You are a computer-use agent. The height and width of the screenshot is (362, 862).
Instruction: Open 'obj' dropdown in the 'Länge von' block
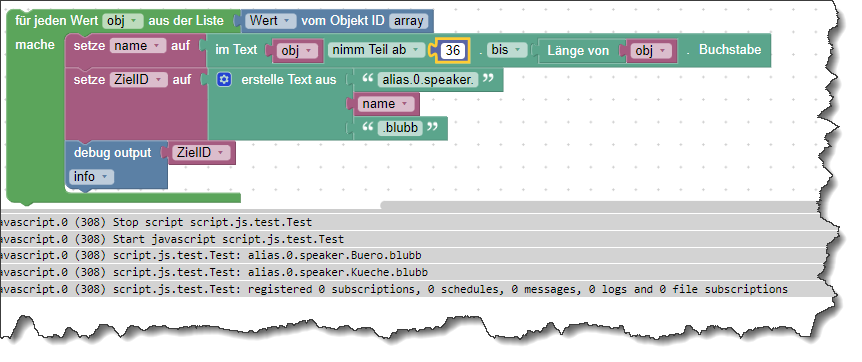click(x=651, y=51)
